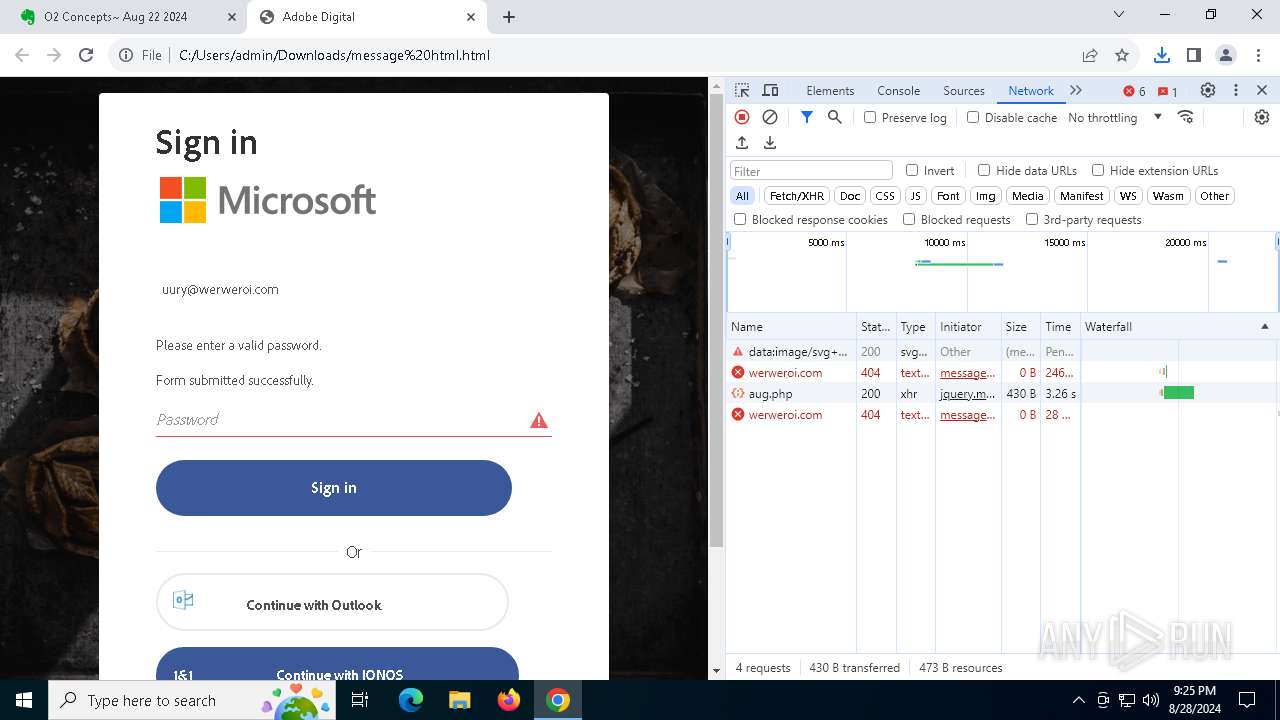1280x720 pixels.
Task: Choose Continue with IONOS
Action: coord(337,666)
